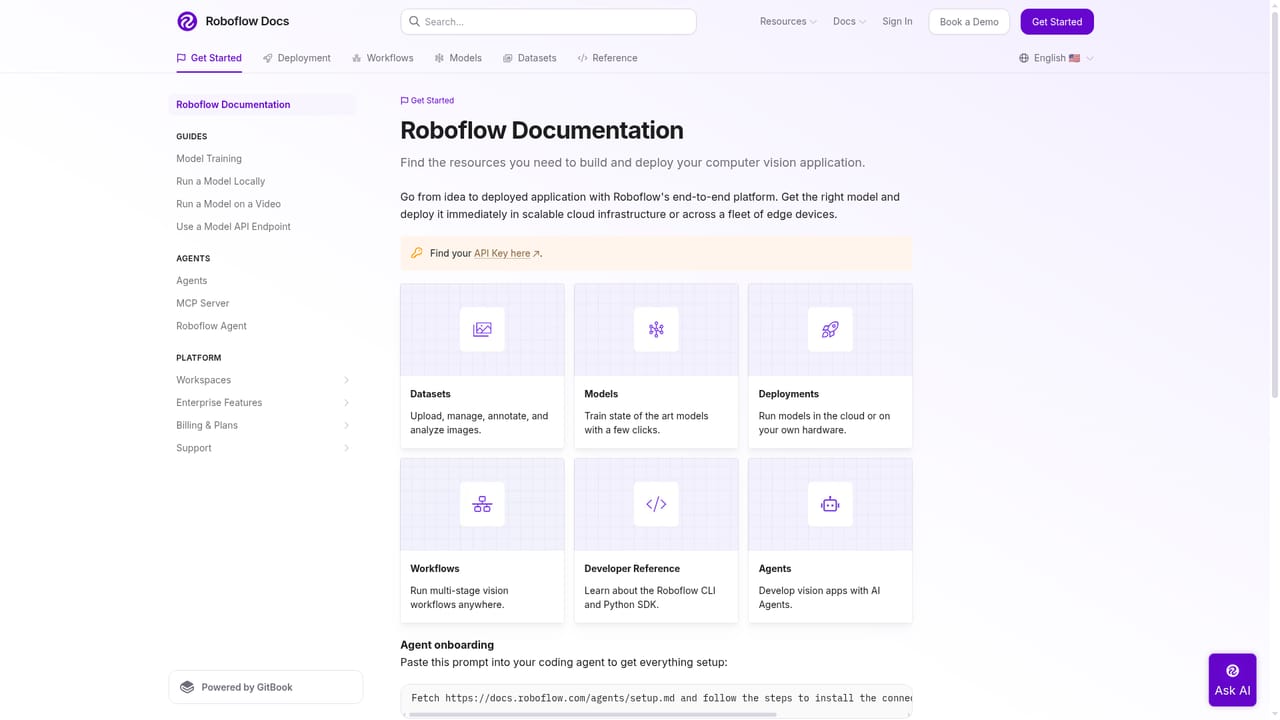
Task: Click the Sign In link
Action: click(897, 21)
